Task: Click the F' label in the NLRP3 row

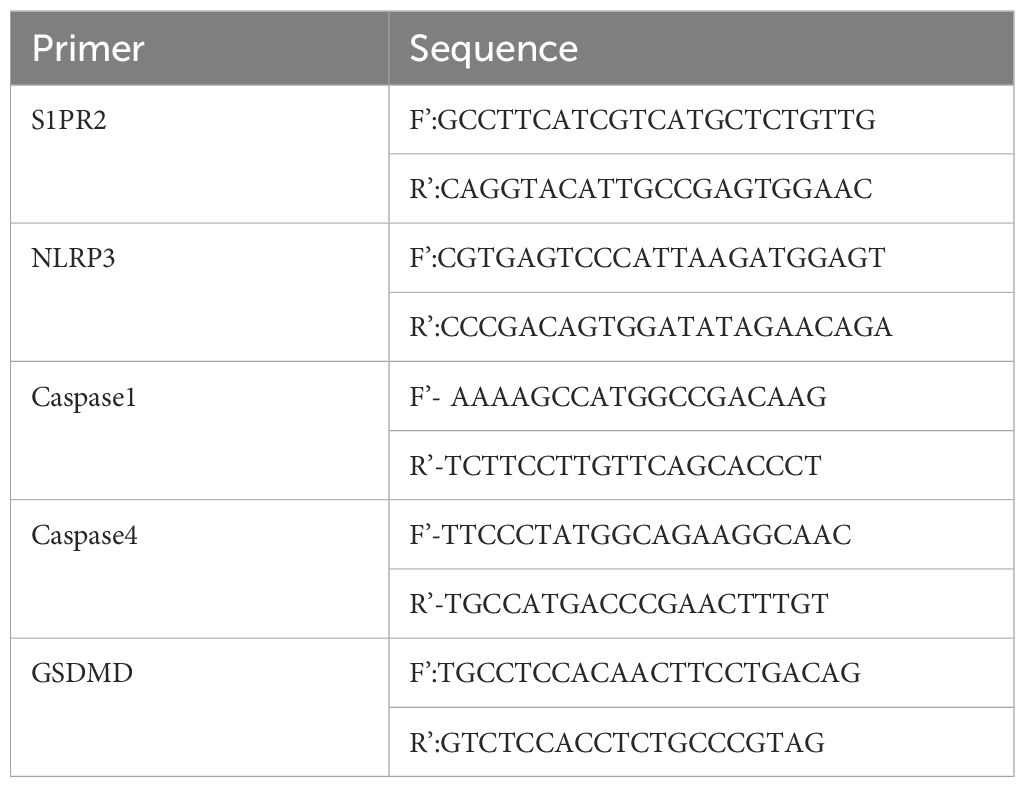Action: pyautogui.click(x=420, y=258)
